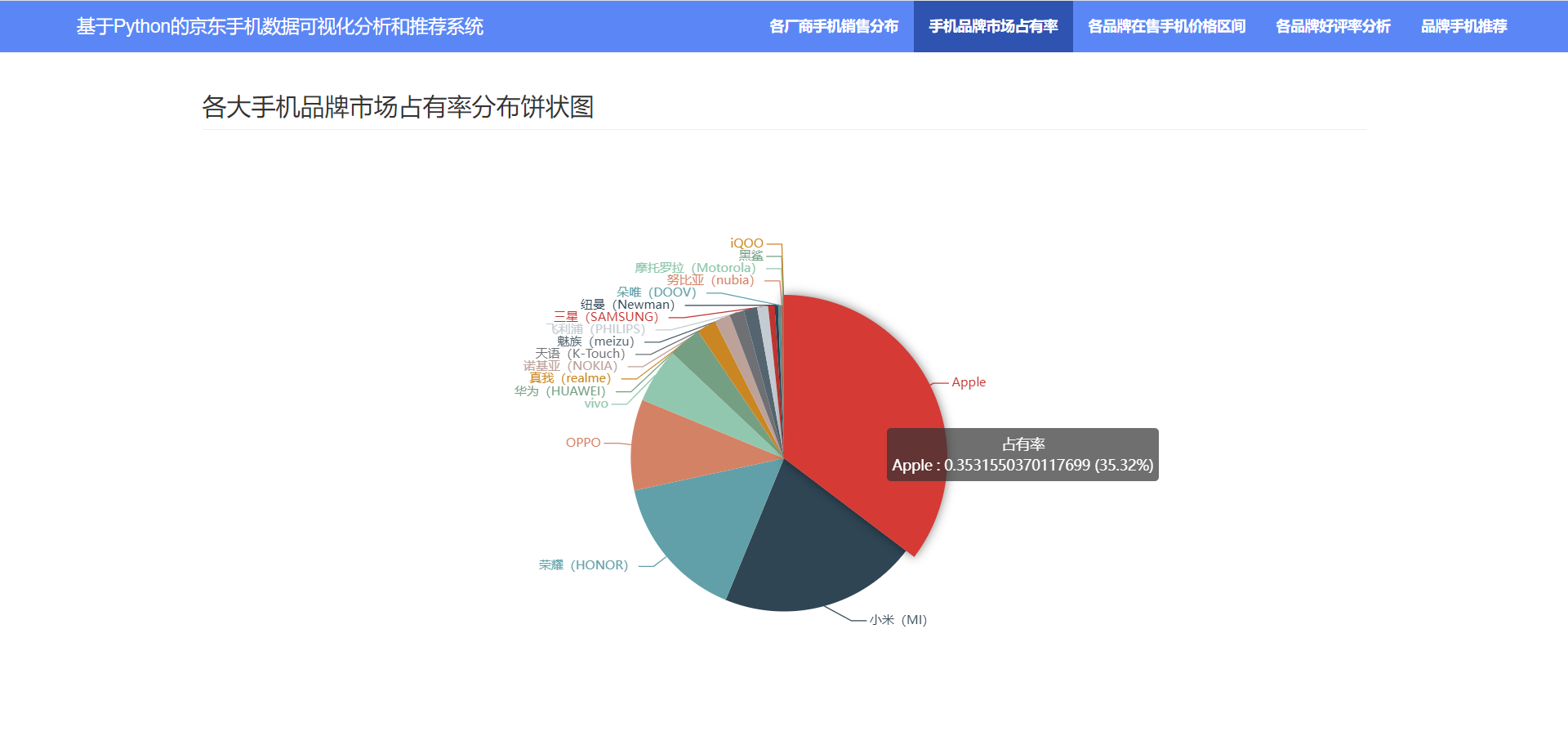Open the 各厂商手机销售分布 nav tab

tap(834, 26)
